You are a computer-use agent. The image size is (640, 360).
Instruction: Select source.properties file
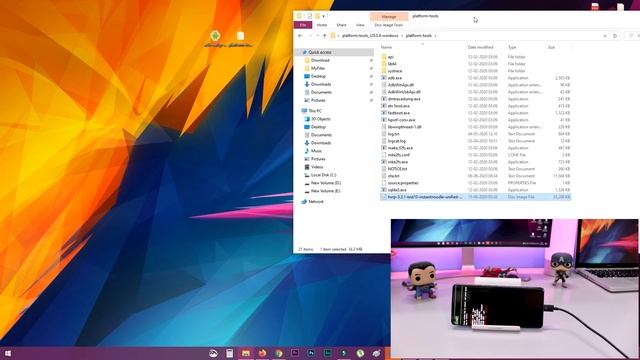(x=403, y=183)
